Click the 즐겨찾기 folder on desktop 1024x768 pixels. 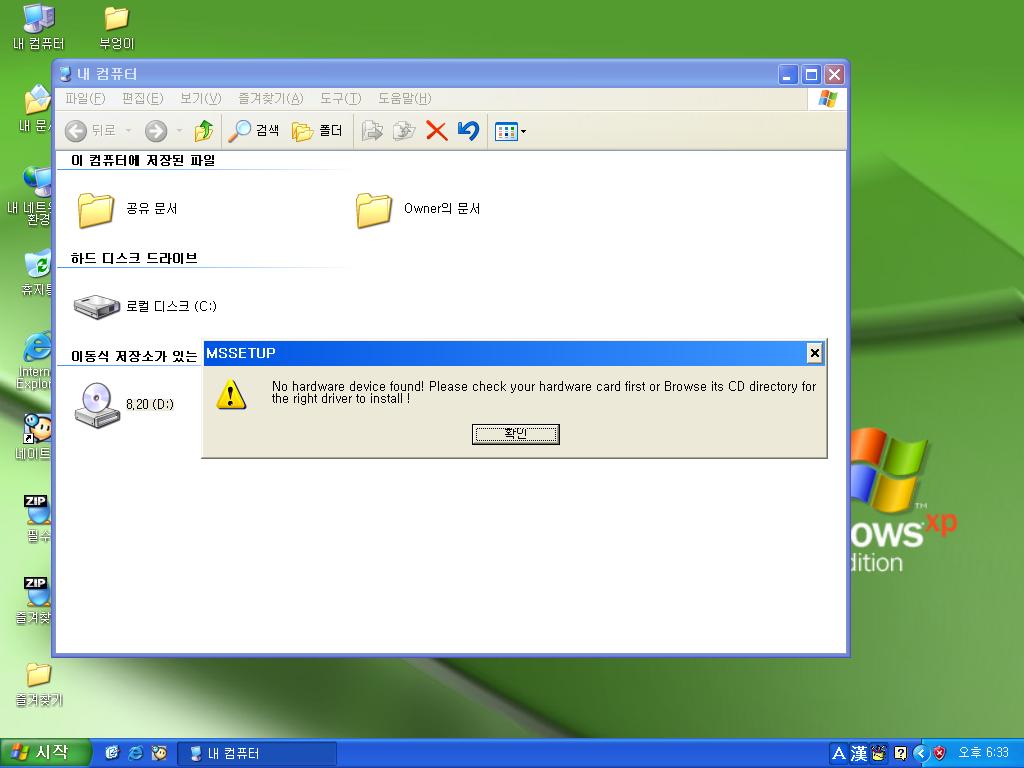point(39,684)
